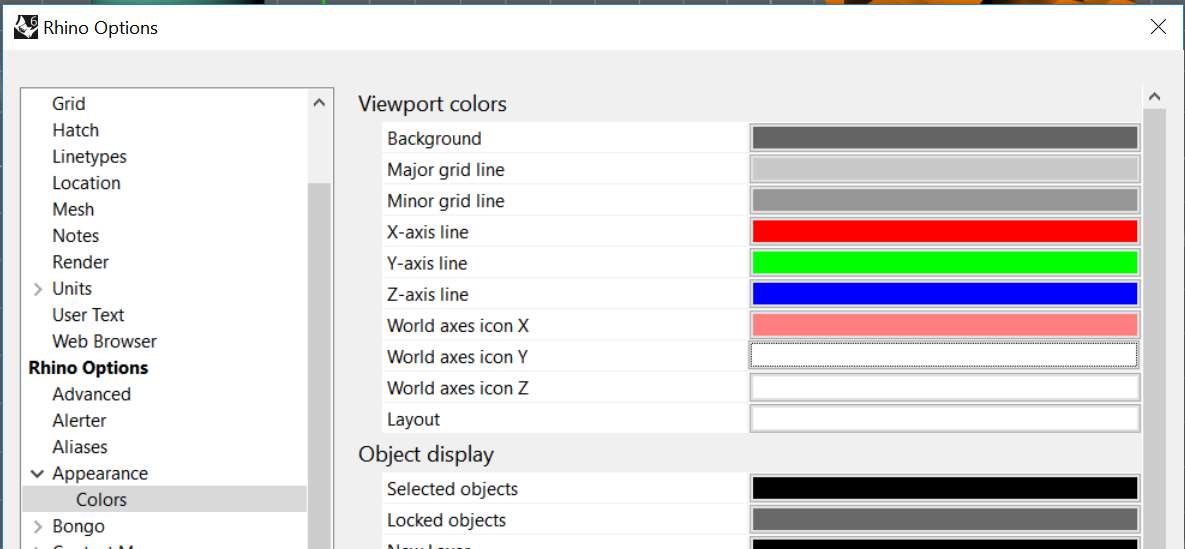Open the green Y-axis line swatch
The image size is (1185, 549).
945,262
